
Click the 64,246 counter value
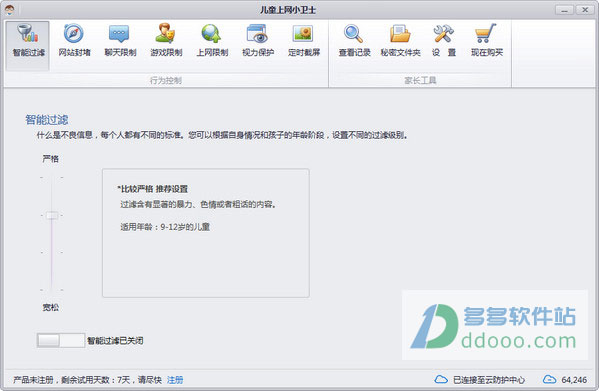pyautogui.click(x=574, y=380)
